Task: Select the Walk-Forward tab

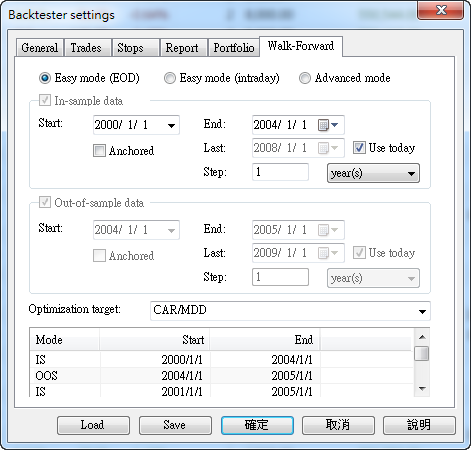Action: [301, 46]
